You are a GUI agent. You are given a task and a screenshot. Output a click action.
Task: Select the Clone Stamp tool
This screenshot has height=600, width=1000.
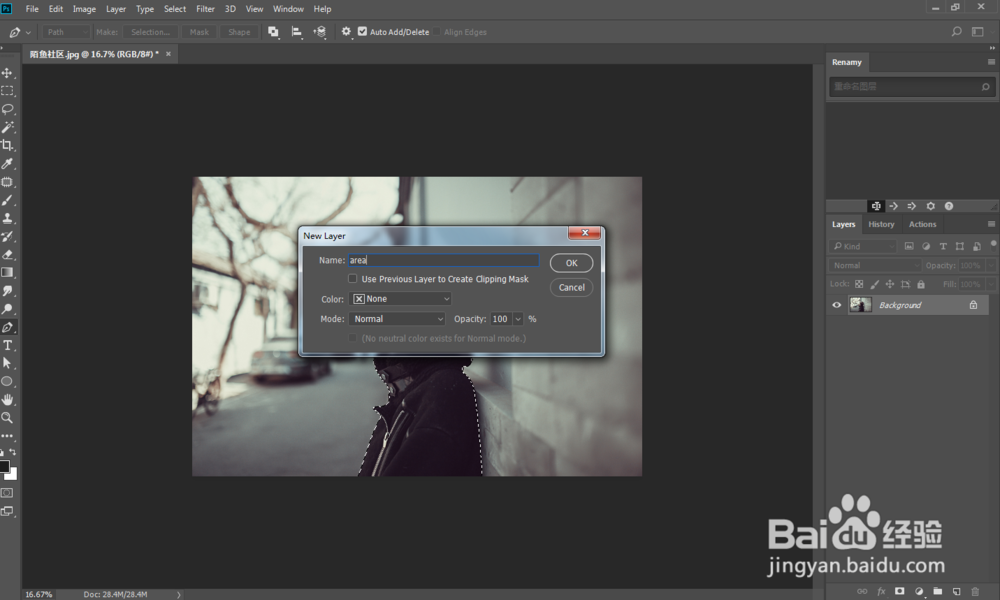click(x=7, y=218)
